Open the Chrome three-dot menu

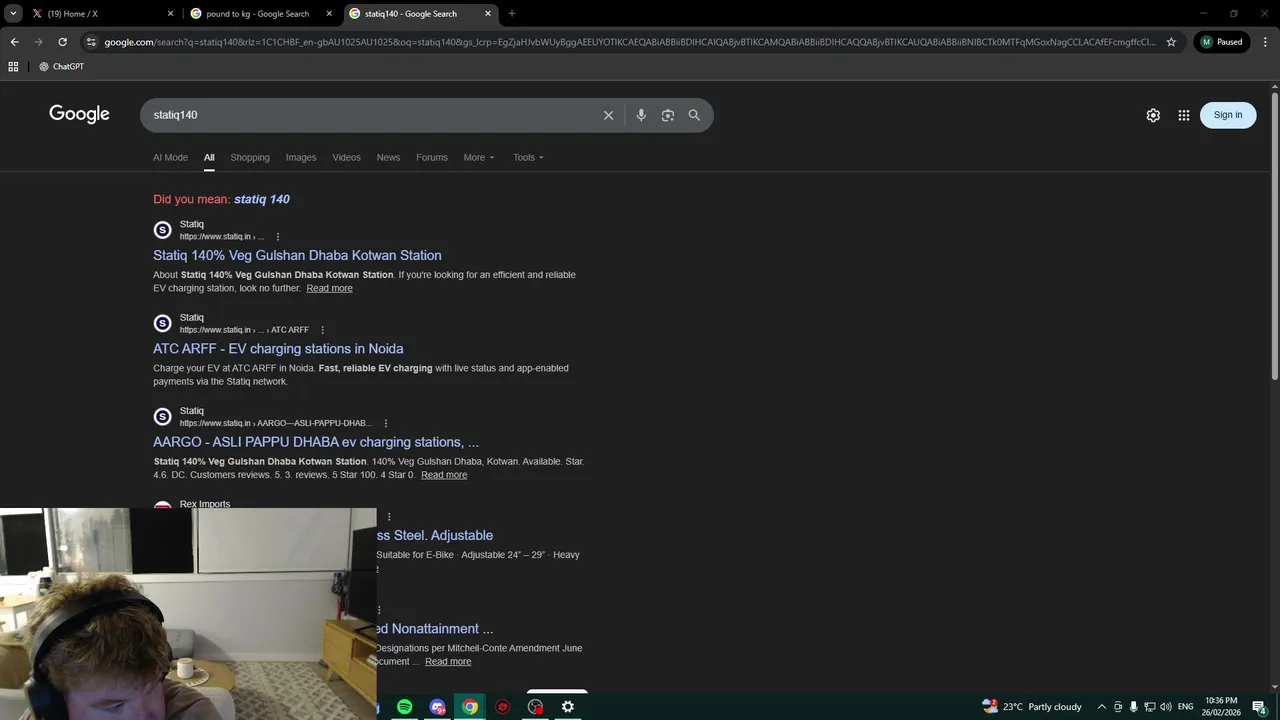coord(1264,42)
